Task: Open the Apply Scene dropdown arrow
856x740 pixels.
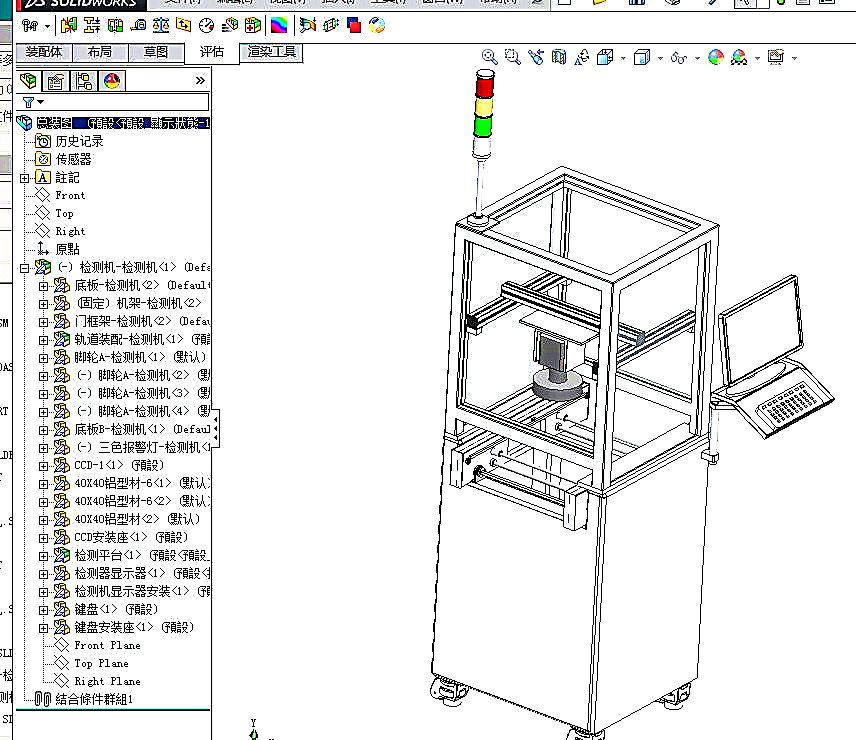Action: [757, 58]
